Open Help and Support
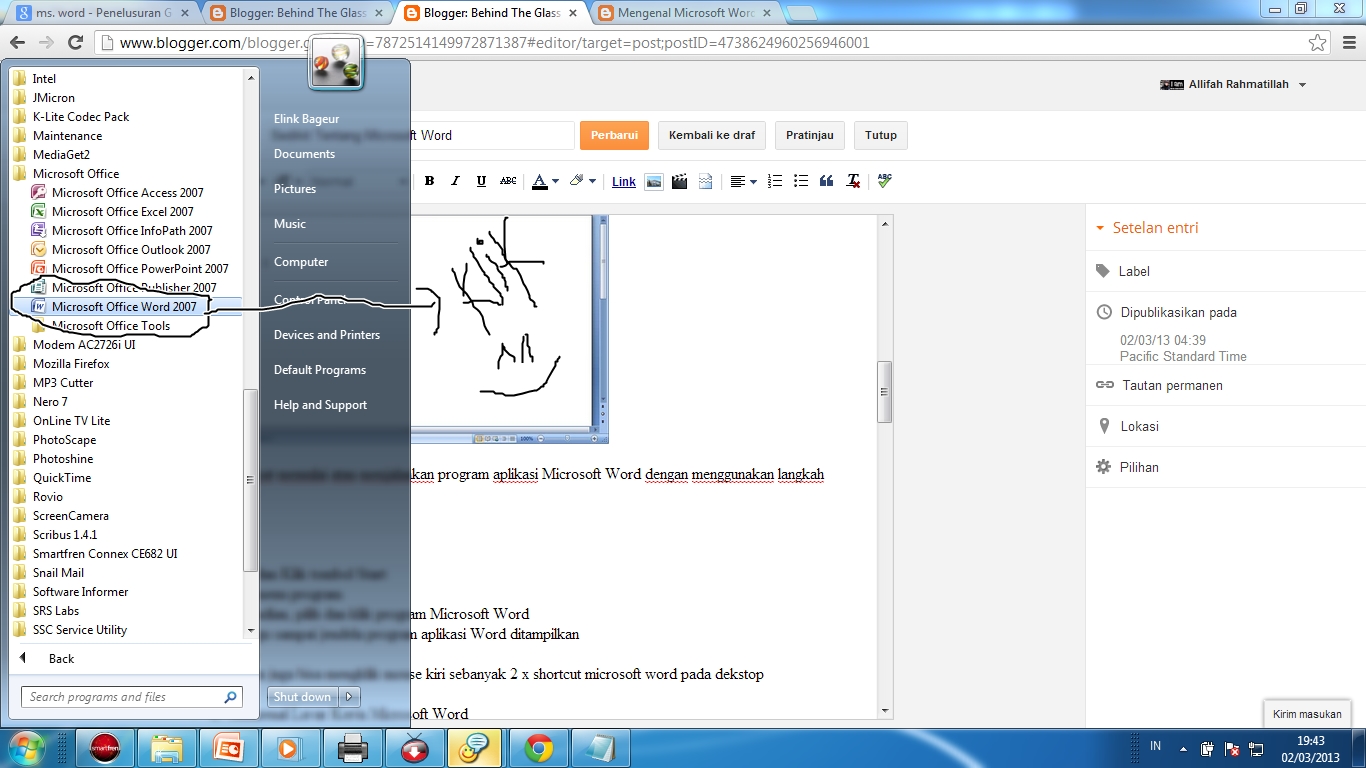This screenshot has width=1366, height=768. point(320,405)
